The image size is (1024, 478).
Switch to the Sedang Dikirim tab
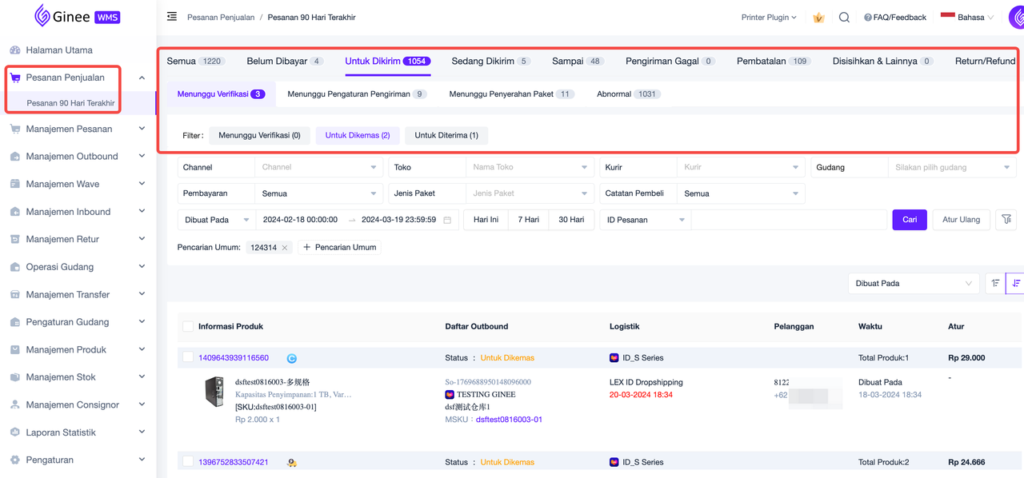[490, 61]
